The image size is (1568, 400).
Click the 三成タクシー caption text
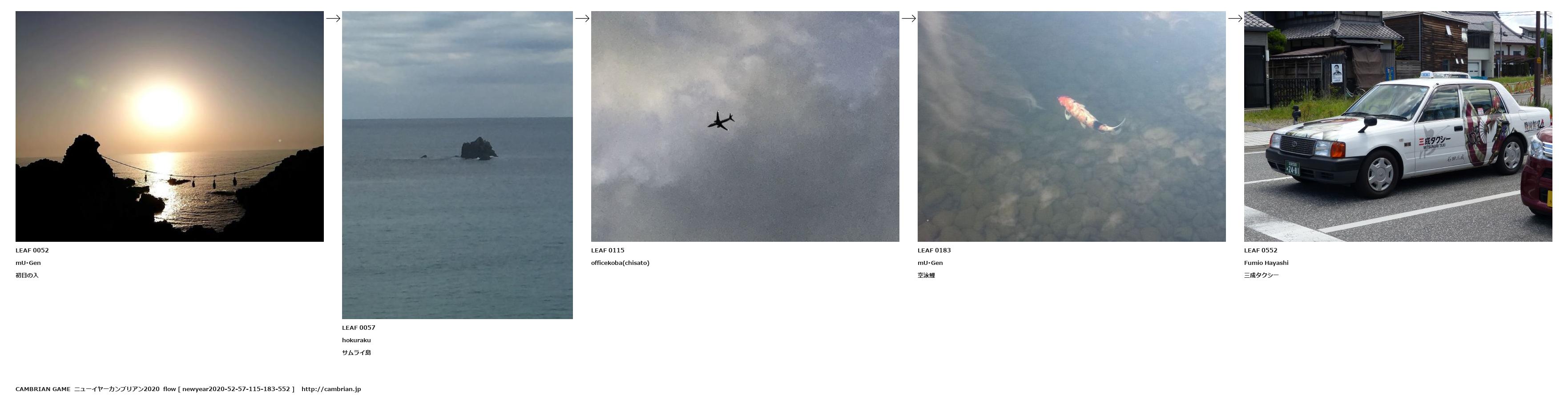click(1261, 276)
